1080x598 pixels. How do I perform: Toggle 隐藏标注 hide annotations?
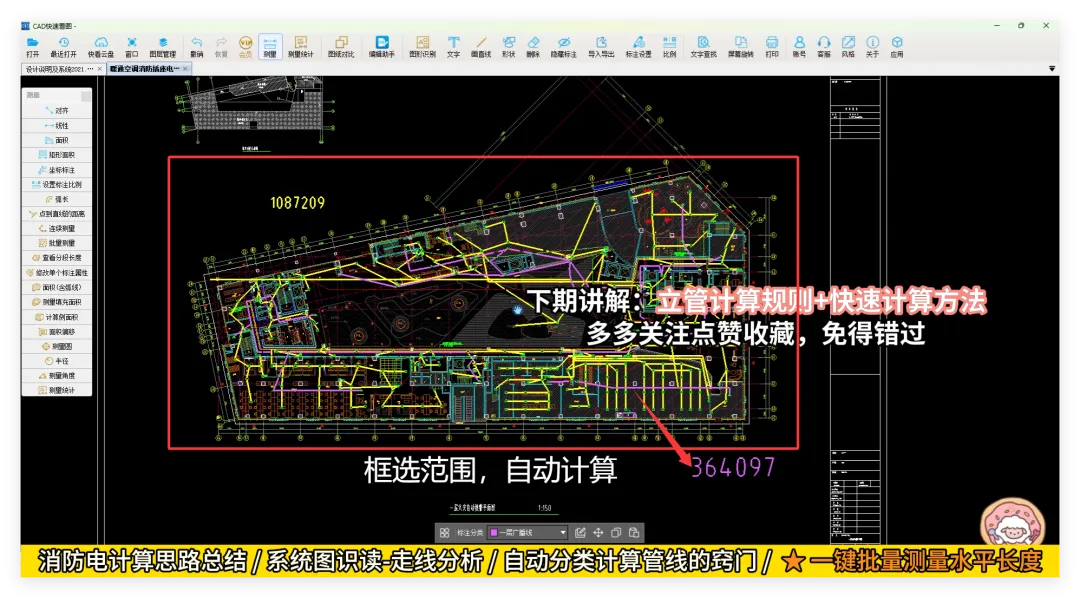pyautogui.click(x=563, y=47)
